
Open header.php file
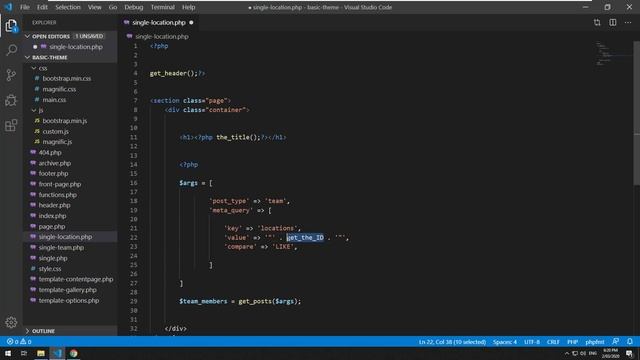(x=54, y=205)
